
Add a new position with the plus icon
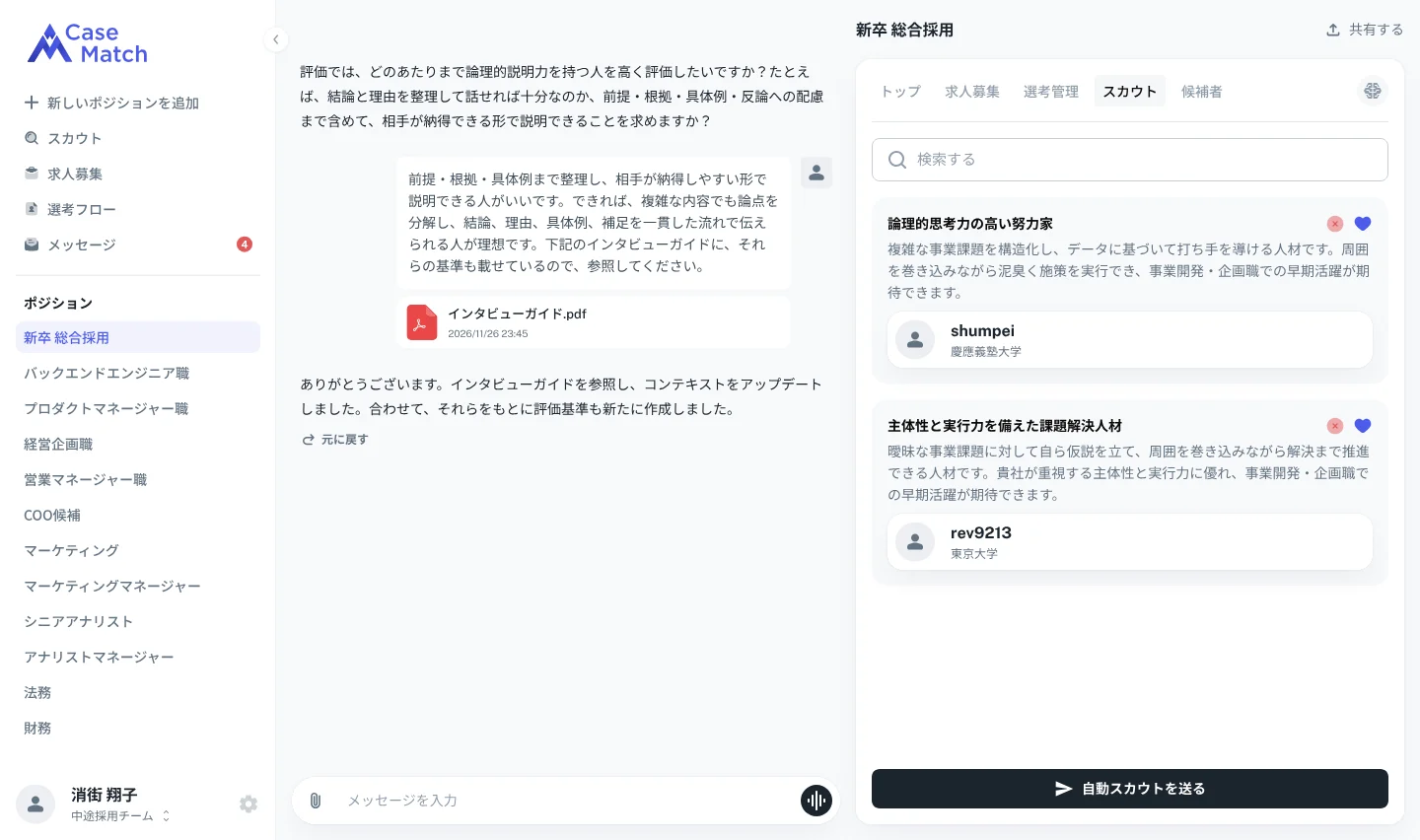[x=32, y=103]
